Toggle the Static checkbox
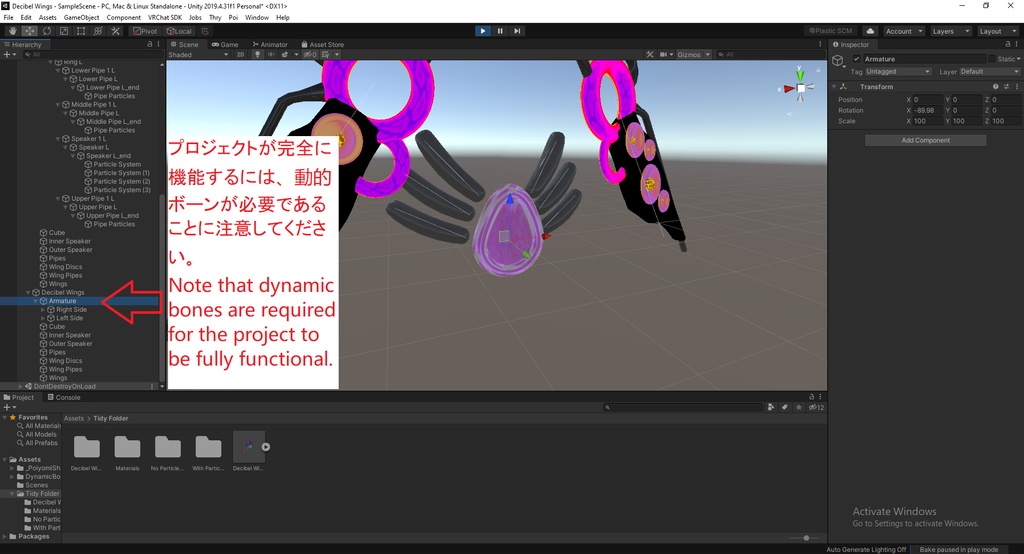1024x554 pixels. (992, 59)
